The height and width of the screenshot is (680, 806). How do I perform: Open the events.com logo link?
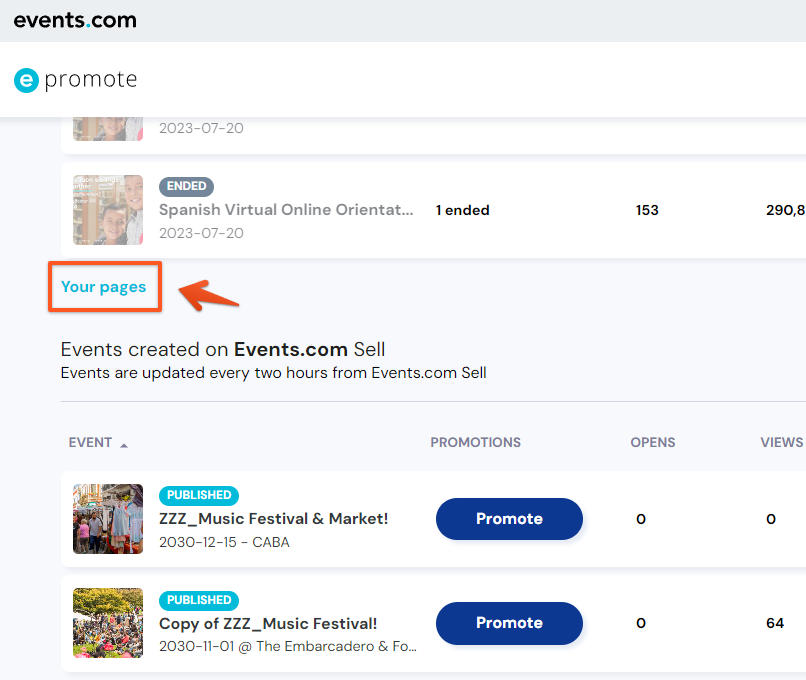[75, 20]
